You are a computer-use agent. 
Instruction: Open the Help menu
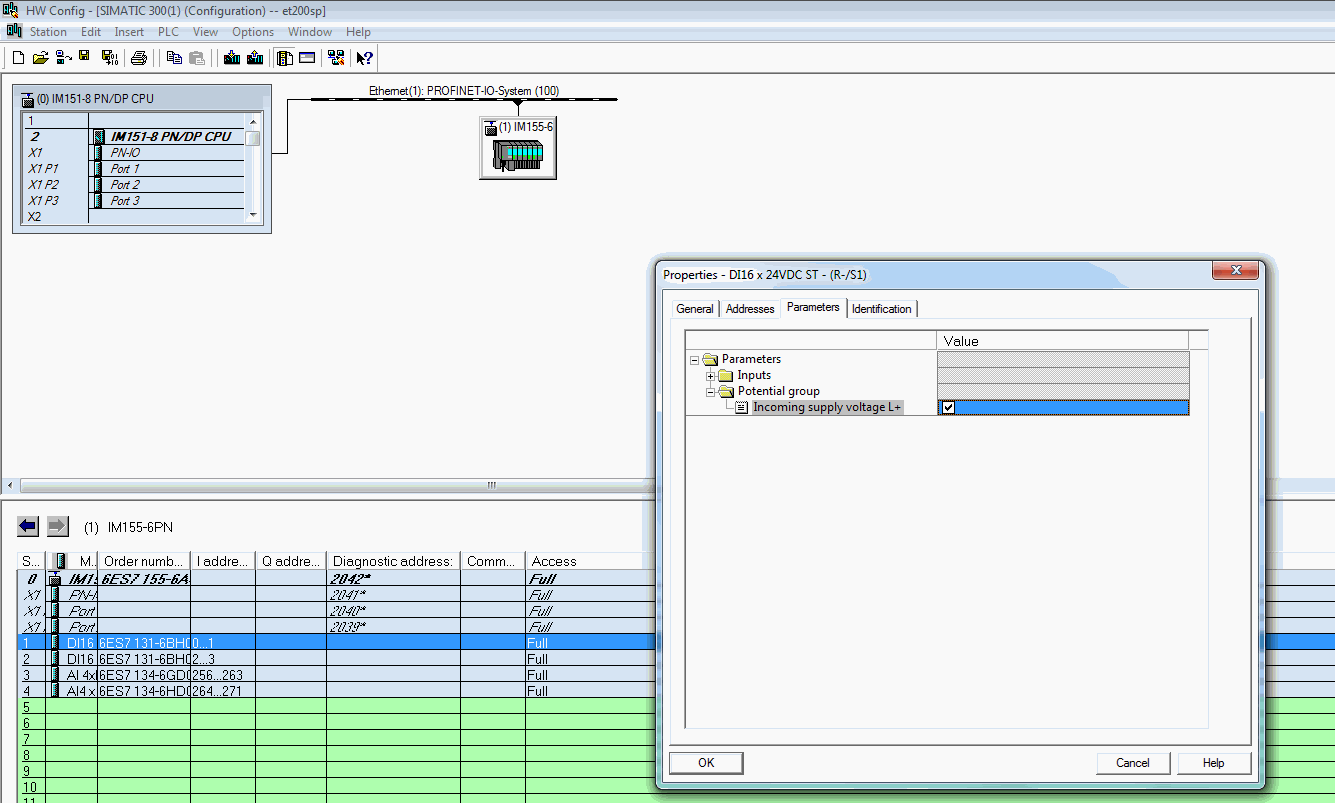[358, 32]
